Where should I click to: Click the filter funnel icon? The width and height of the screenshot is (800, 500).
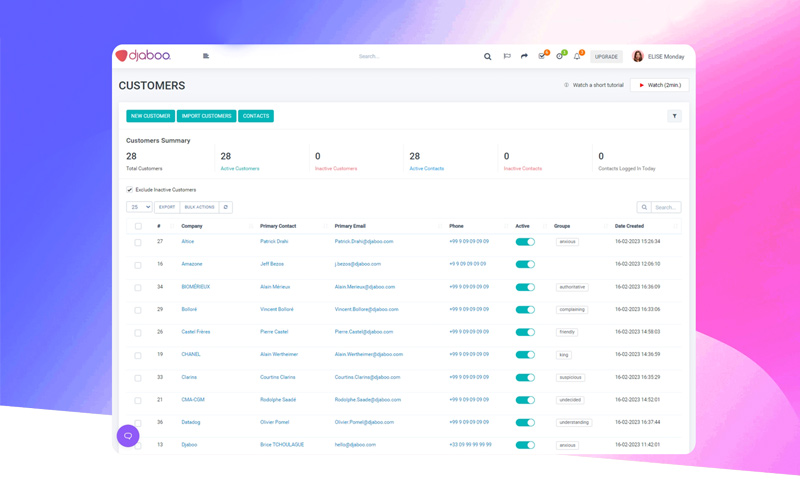674,116
